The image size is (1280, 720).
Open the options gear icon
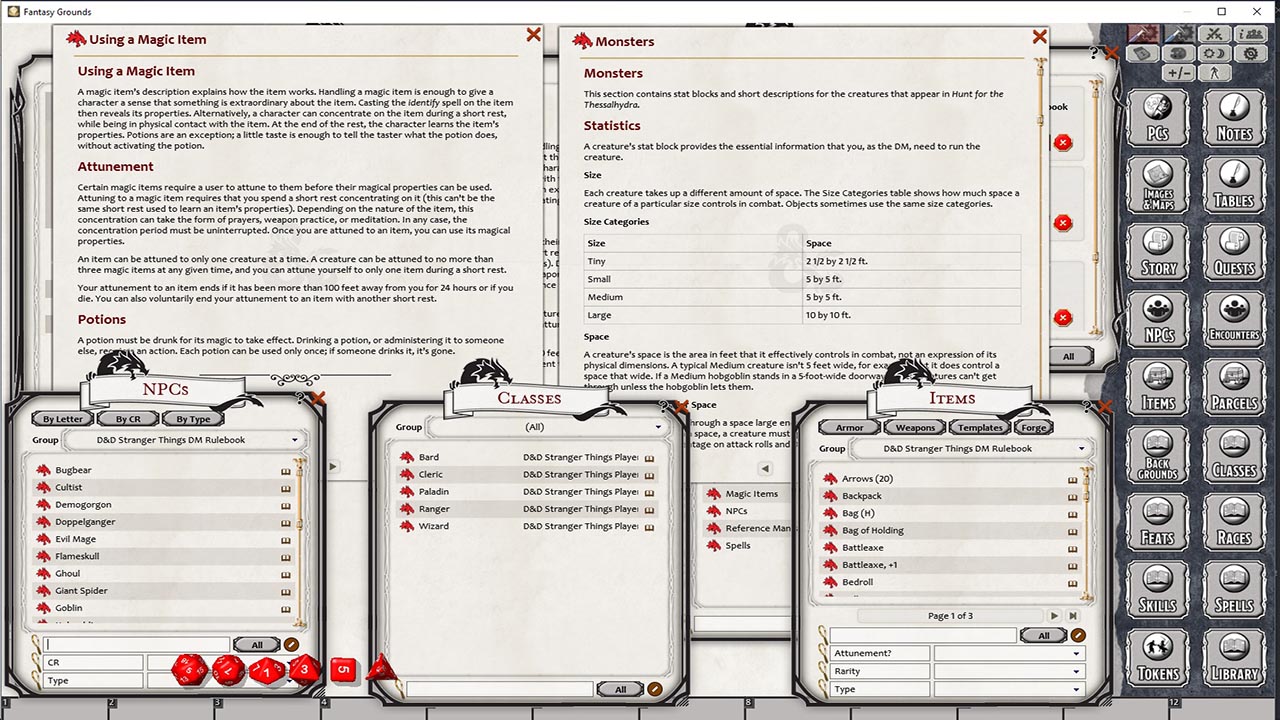[x=1250, y=54]
